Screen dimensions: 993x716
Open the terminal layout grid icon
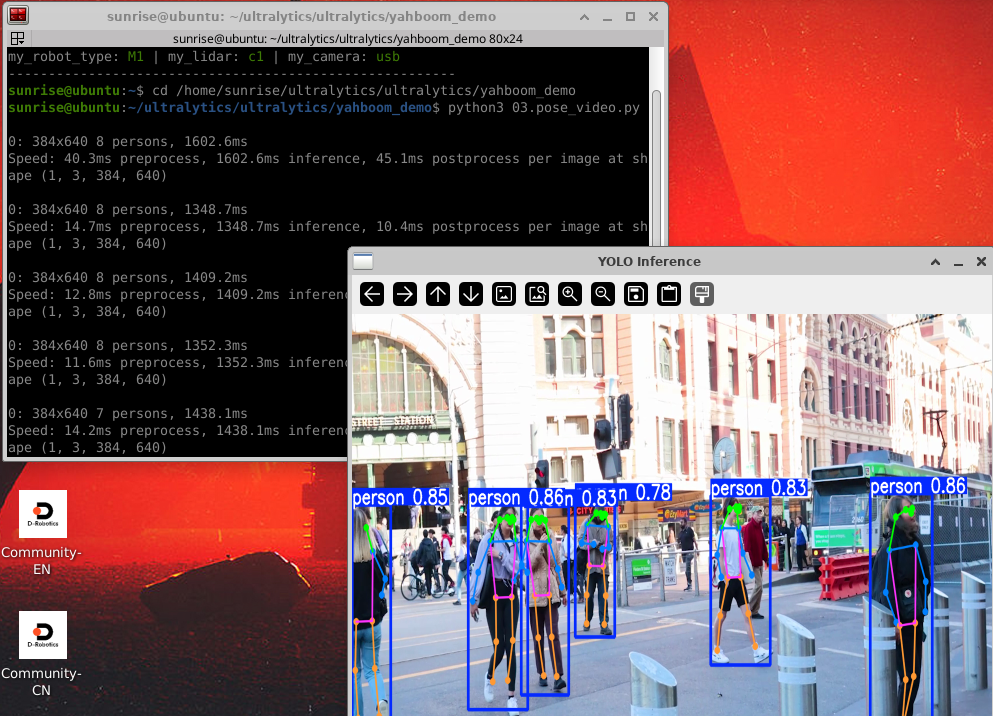tap(18, 39)
